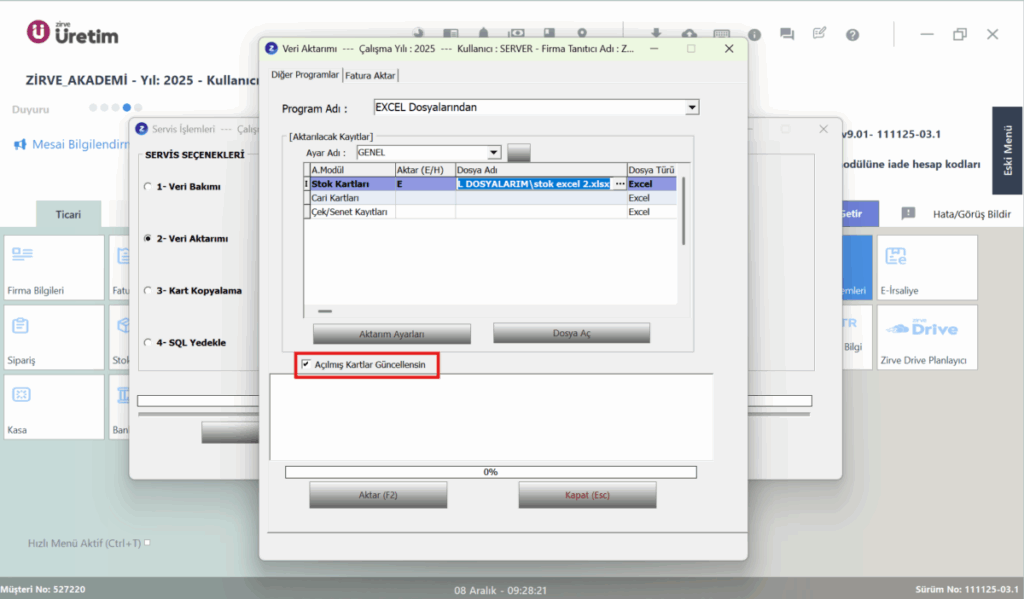Screen dimensions: 1024x599
Task: Click the Hata/Görüş Bildir feedback icon
Action: (x=908, y=214)
